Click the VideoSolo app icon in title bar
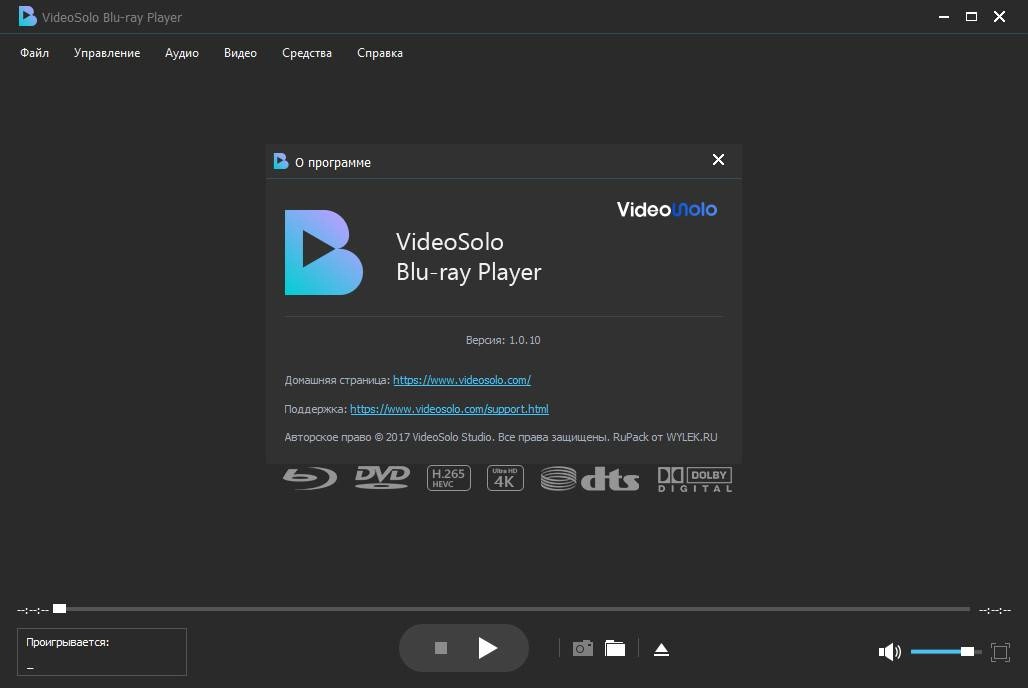The width and height of the screenshot is (1028, 688). pyautogui.click(x=27, y=16)
